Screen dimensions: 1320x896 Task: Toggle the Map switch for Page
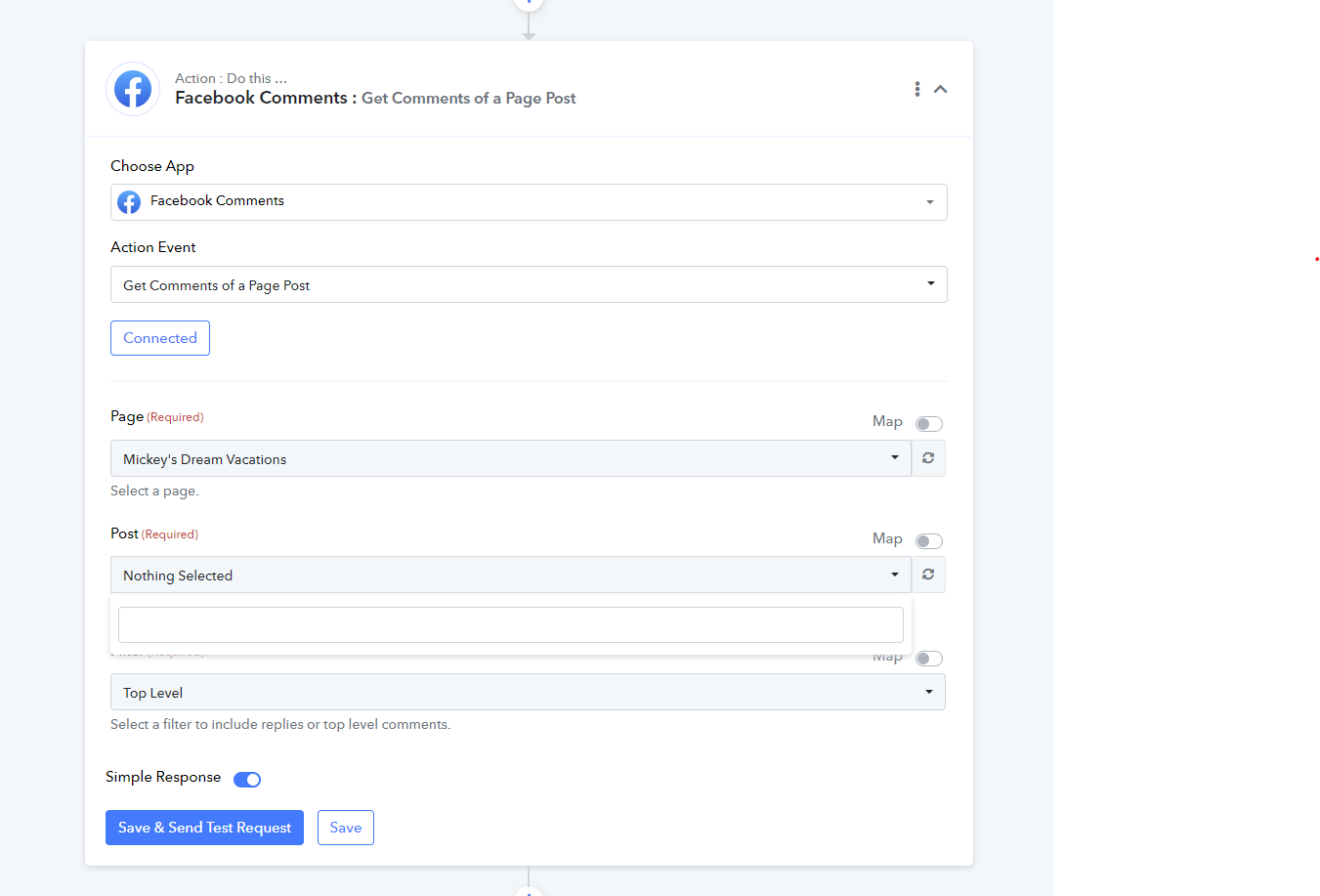[929, 424]
